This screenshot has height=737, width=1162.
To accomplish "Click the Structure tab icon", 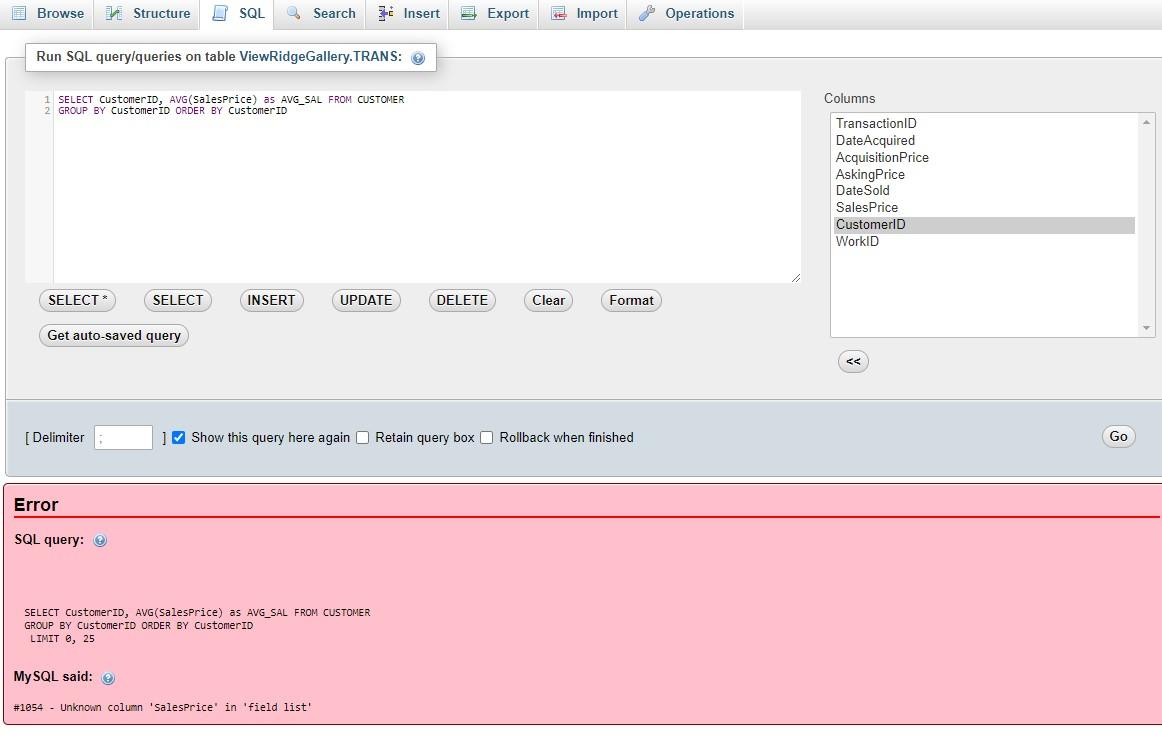I will pos(113,13).
